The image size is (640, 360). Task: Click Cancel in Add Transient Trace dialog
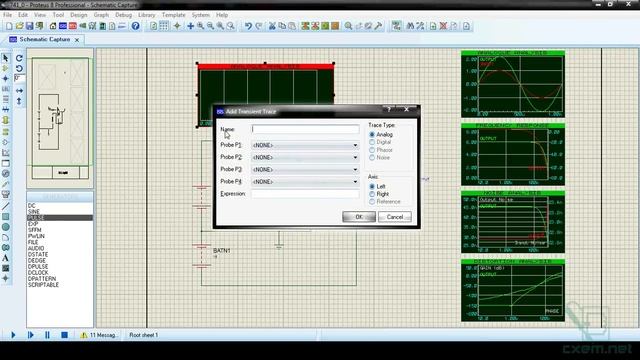(x=395, y=217)
